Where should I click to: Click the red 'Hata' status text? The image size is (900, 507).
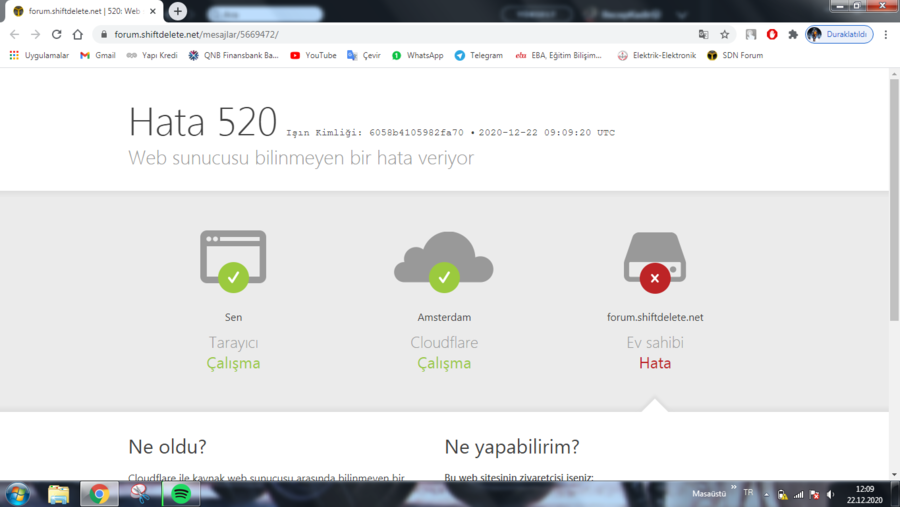655,363
